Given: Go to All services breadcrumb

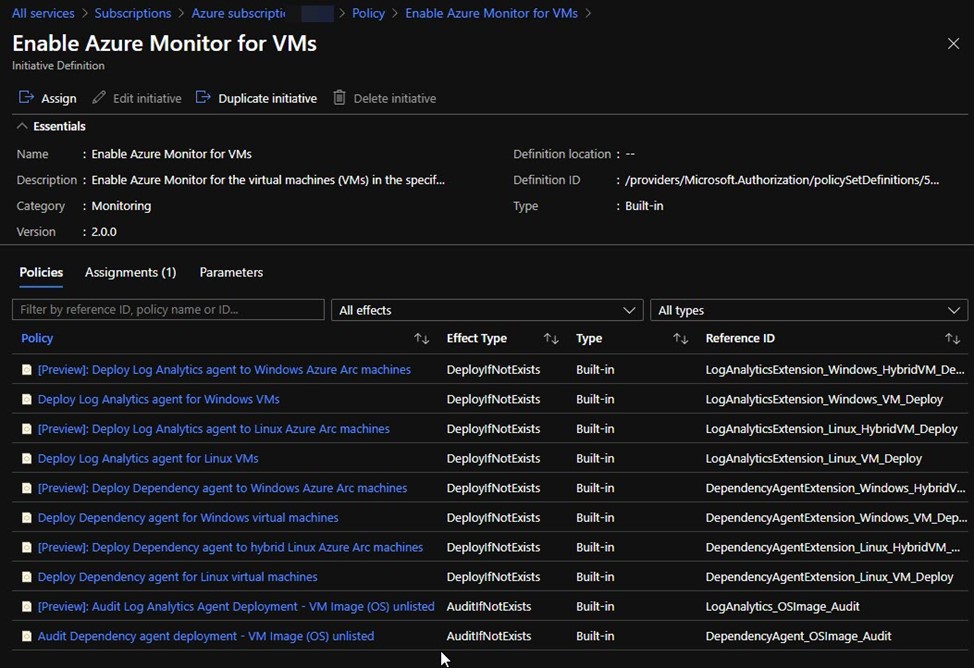Looking at the screenshot, I should [x=43, y=13].
